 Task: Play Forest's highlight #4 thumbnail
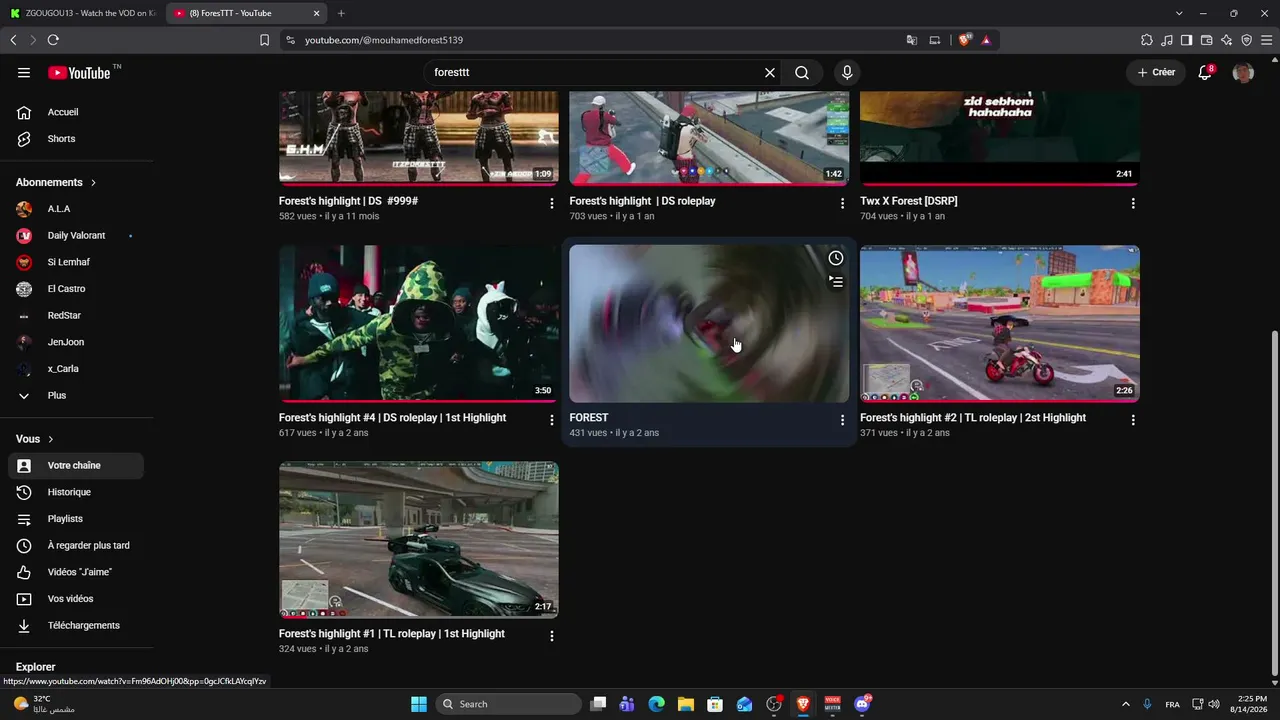point(419,324)
